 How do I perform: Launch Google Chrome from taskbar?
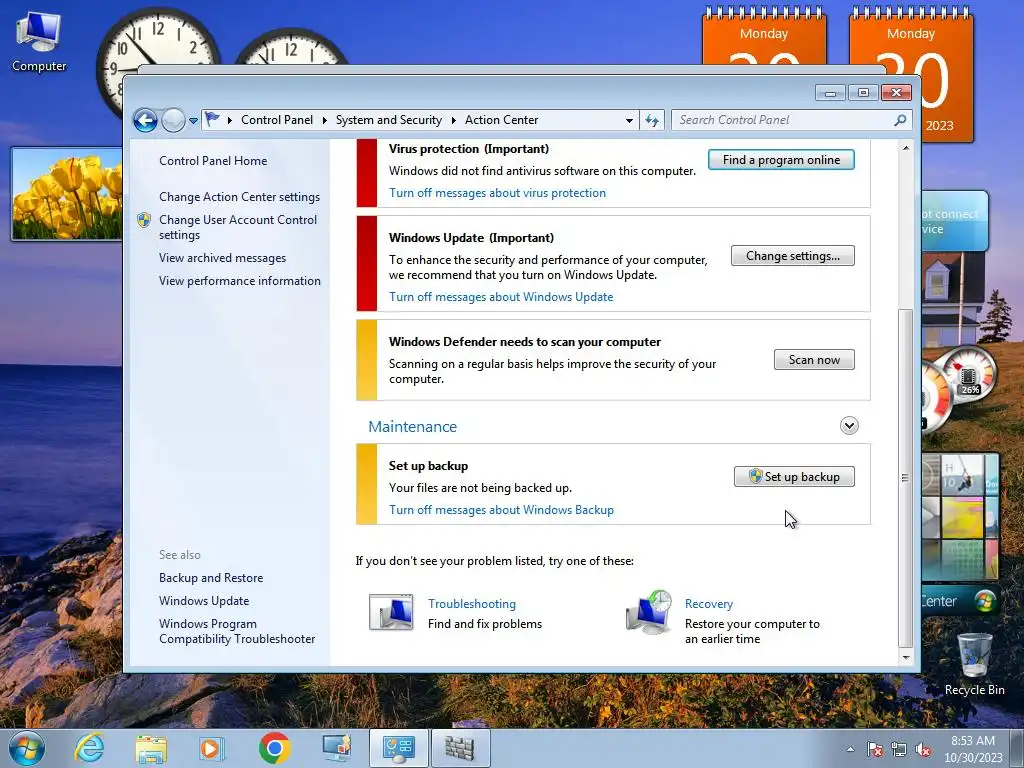coord(274,748)
